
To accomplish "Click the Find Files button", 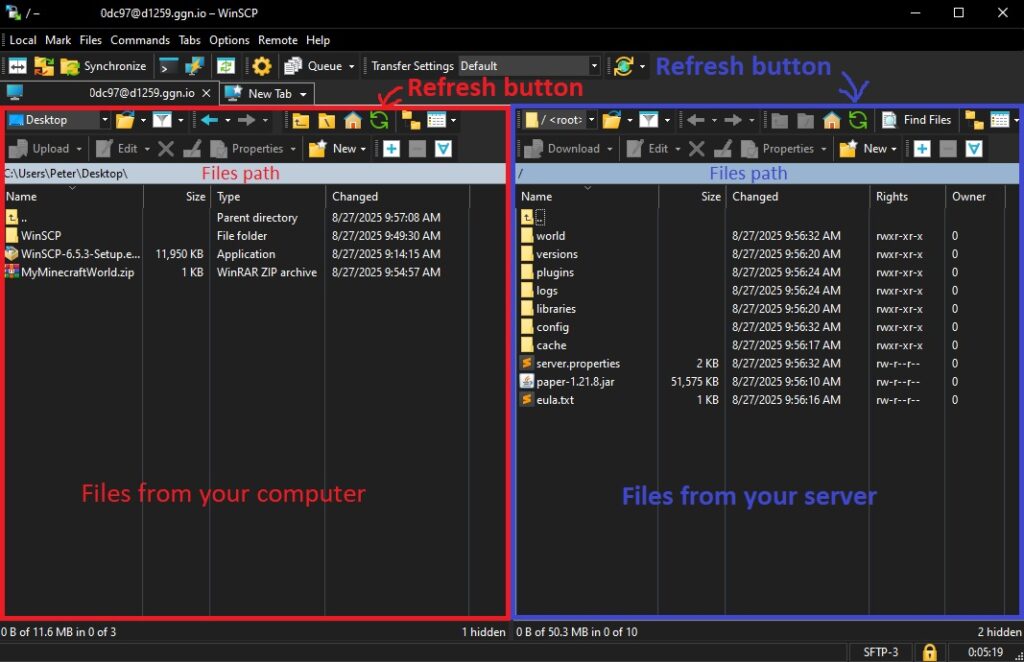I will [917, 120].
